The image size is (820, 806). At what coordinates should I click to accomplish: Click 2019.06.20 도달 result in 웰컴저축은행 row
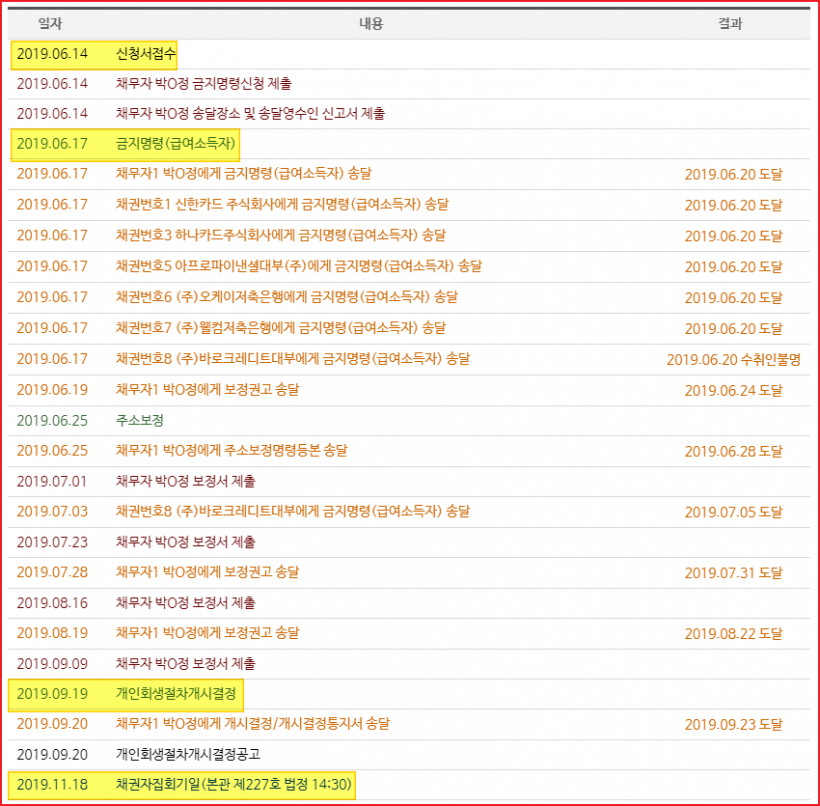point(734,329)
